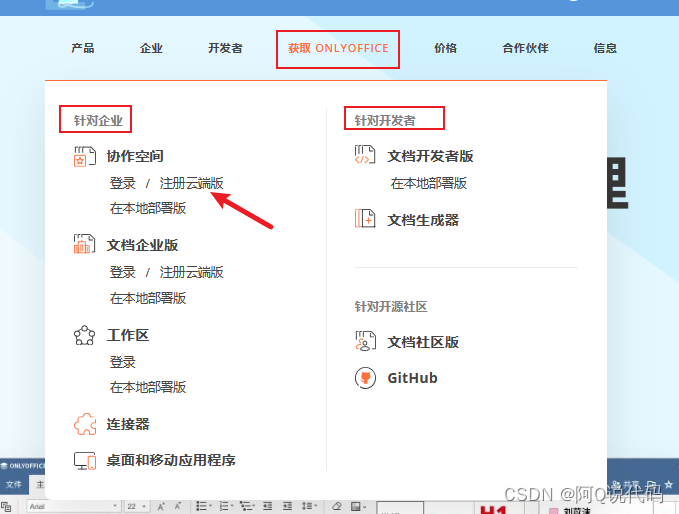Open the 开发者 menu
This screenshot has width=679, height=514.
point(225,48)
